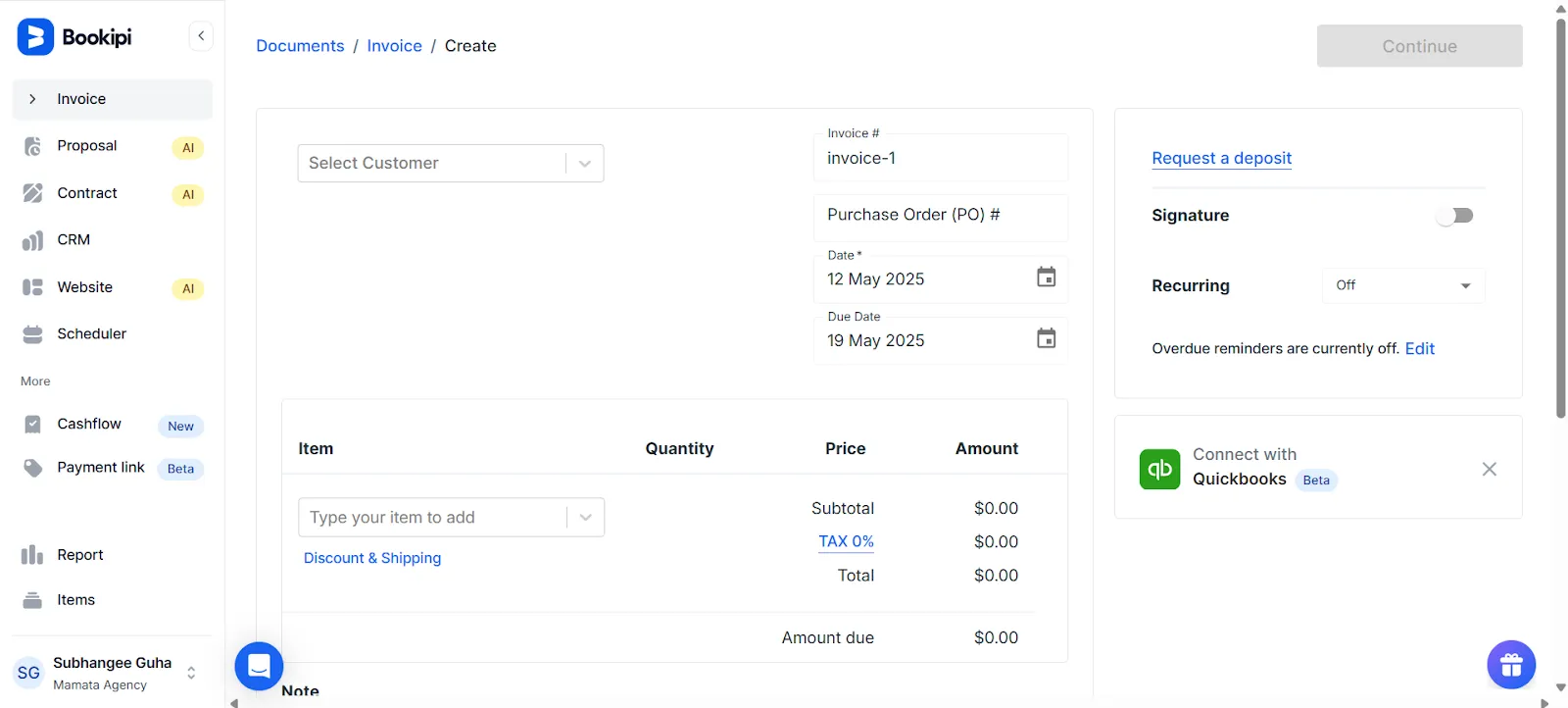Open the chat support bubble icon
The width and height of the screenshot is (1568, 708).
tap(260, 666)
